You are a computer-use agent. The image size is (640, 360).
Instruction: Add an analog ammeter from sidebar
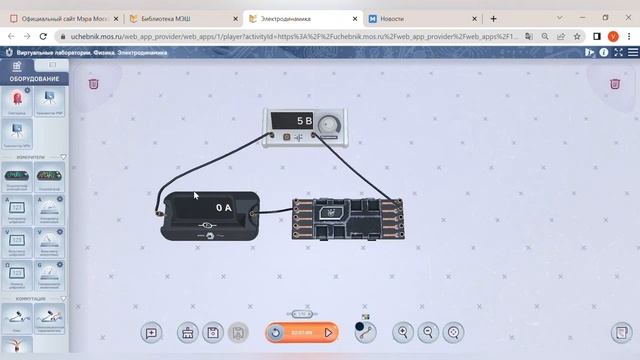point(49,209)
